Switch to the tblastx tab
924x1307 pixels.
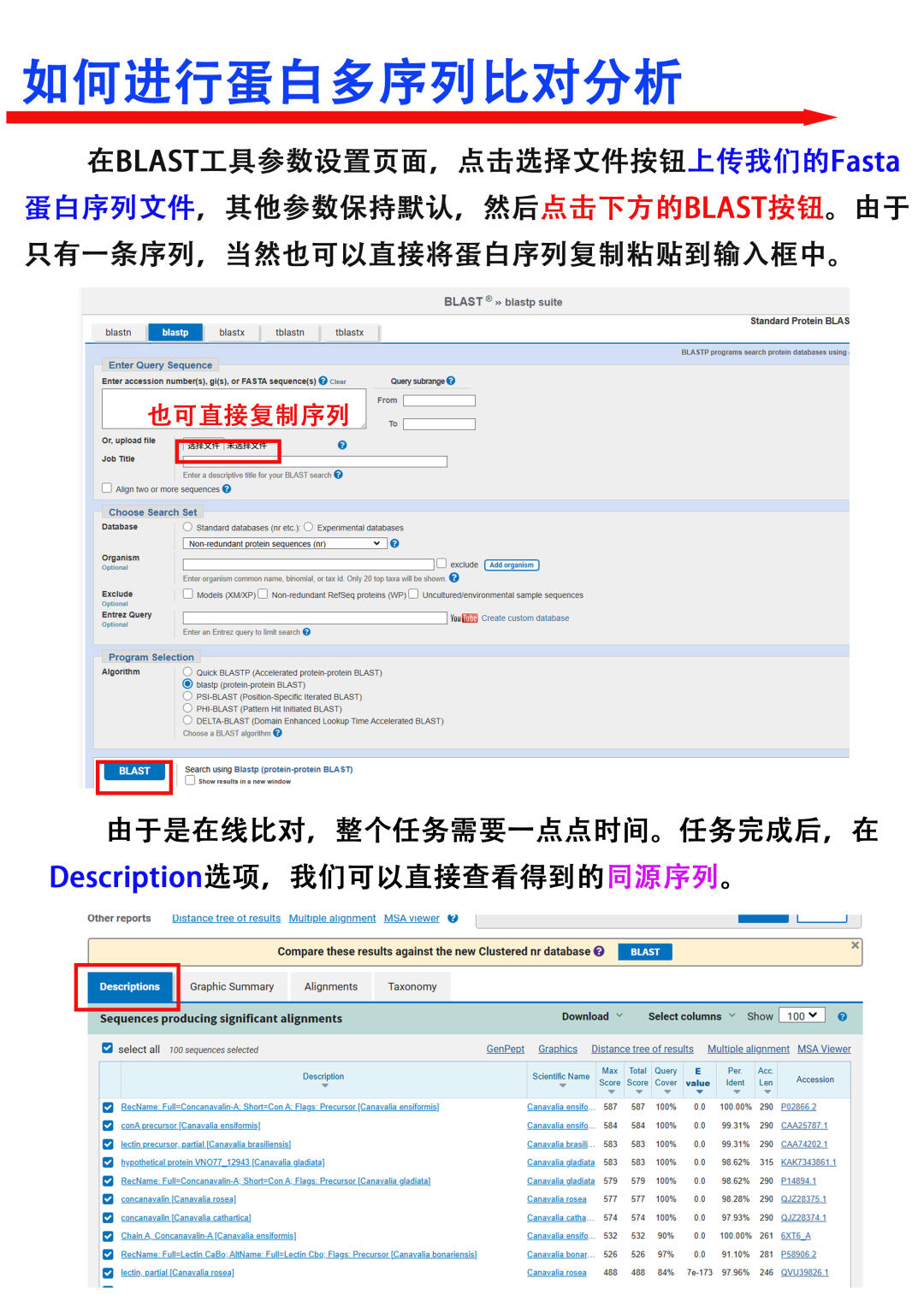pyautogui.click(x=349, y=333)
